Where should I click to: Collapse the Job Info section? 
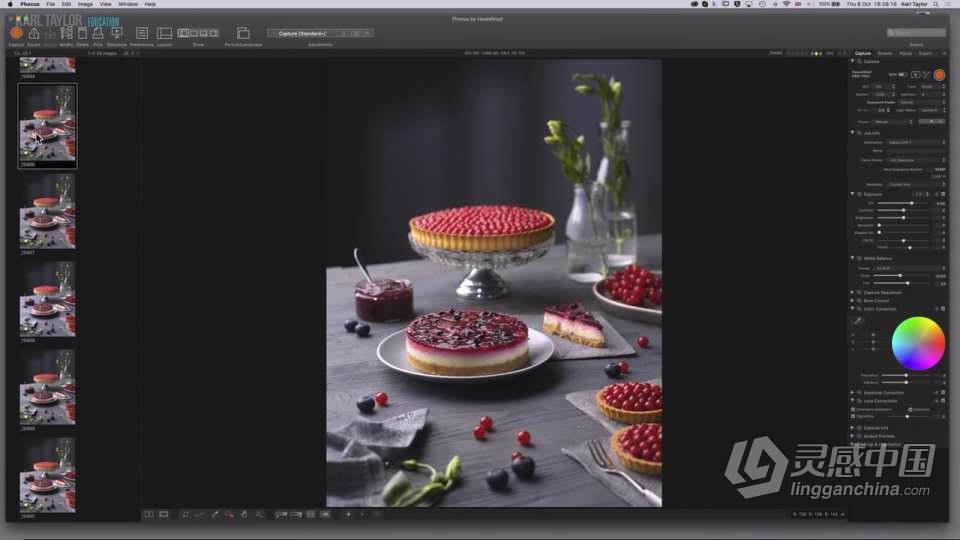[852, 132]
